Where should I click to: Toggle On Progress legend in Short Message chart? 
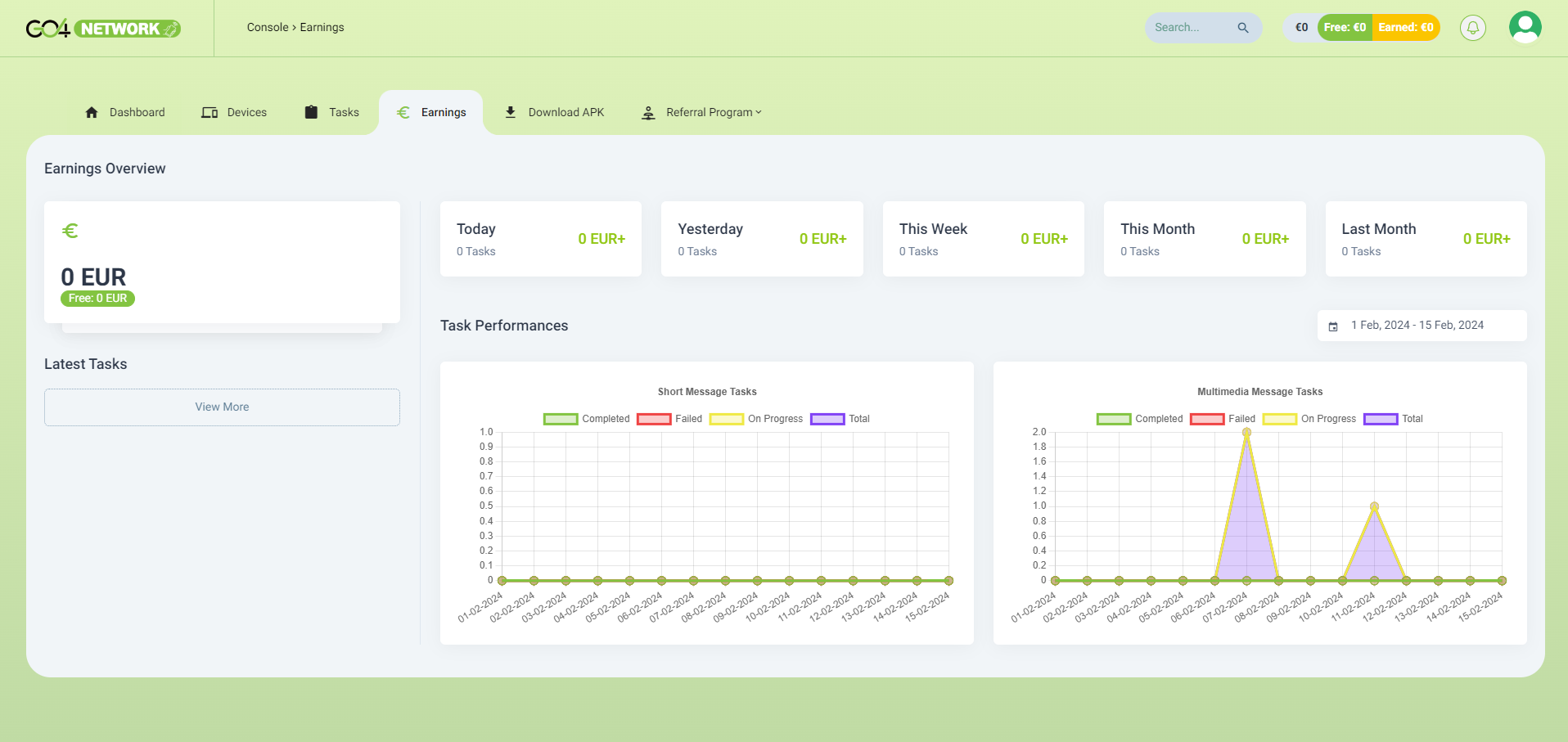[x=756, y=419]
